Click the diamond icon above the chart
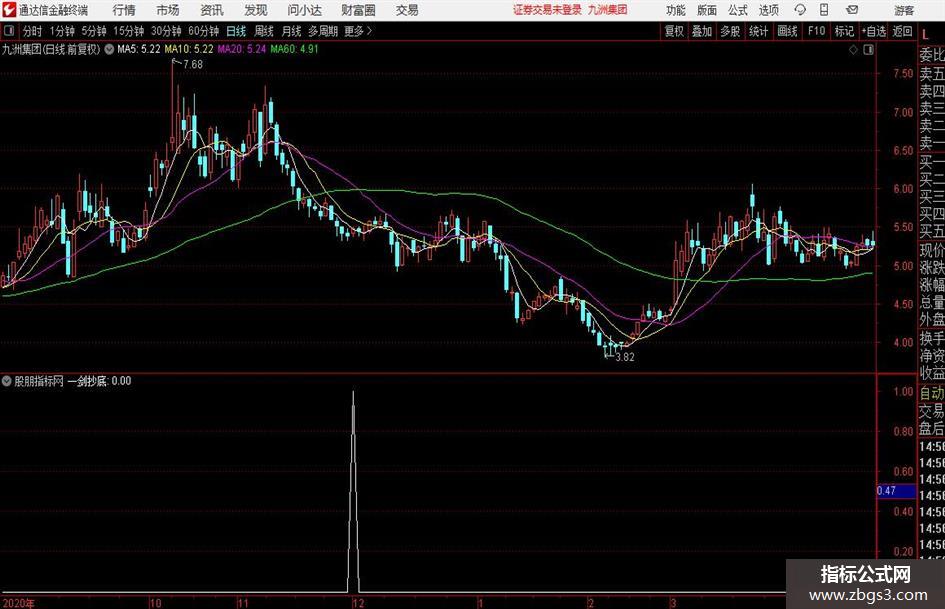The image size is (945, 609). 853,50
